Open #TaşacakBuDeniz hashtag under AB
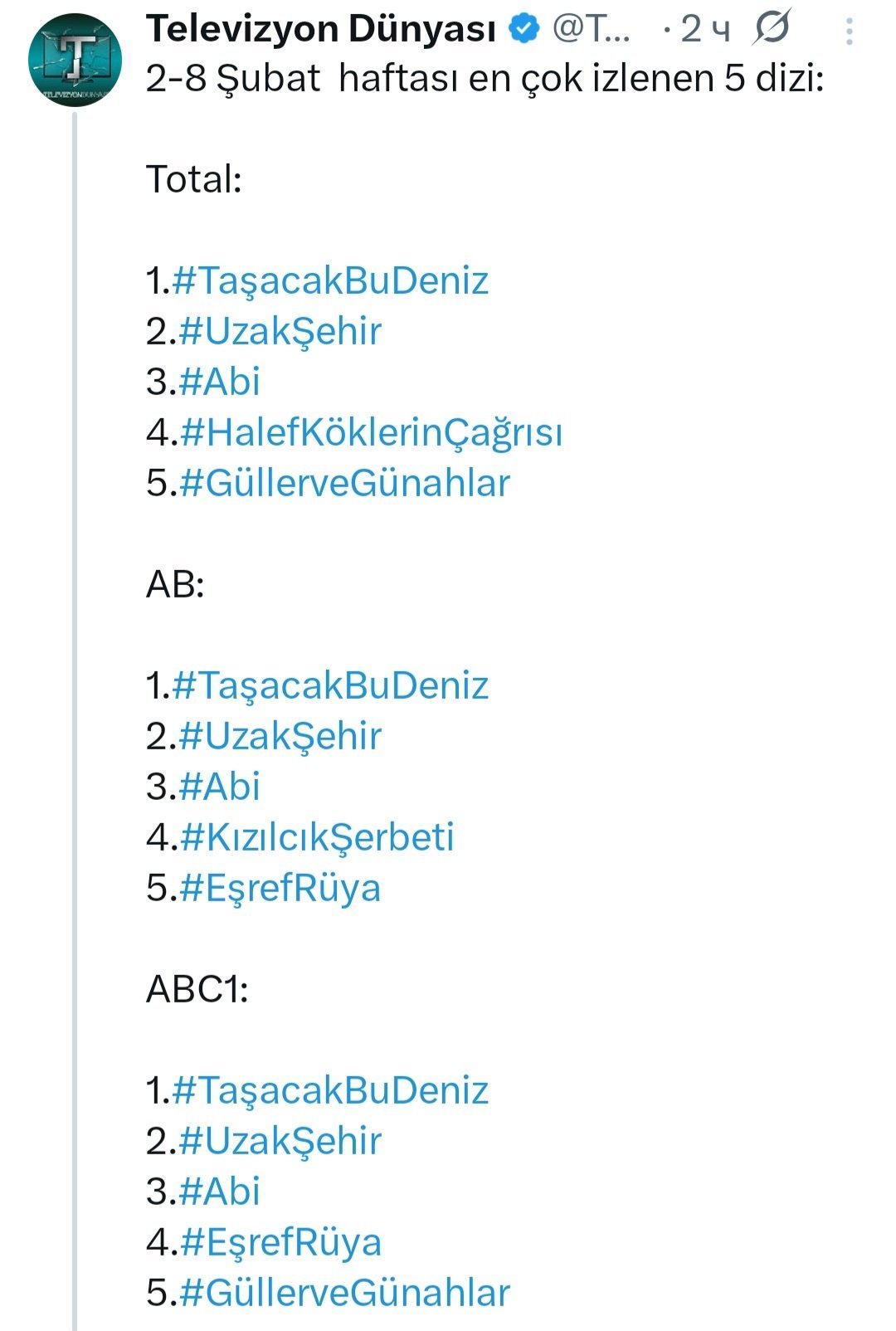The image size is (896, 1331). [330, 685]
